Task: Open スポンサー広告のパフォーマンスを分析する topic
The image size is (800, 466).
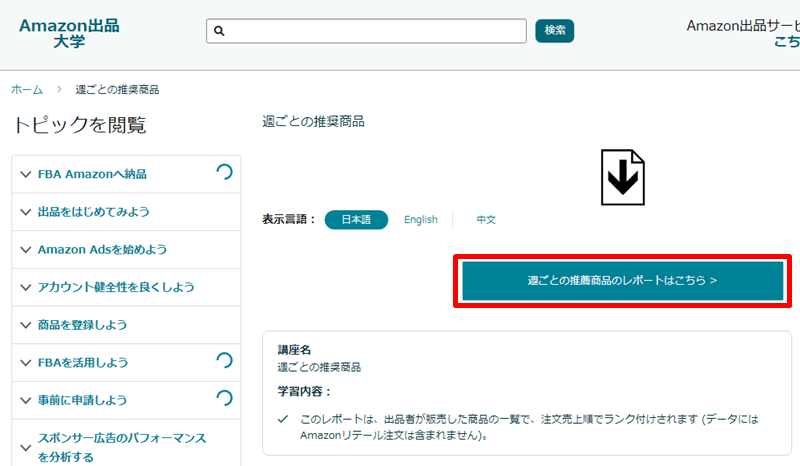Action: (122, 448)
